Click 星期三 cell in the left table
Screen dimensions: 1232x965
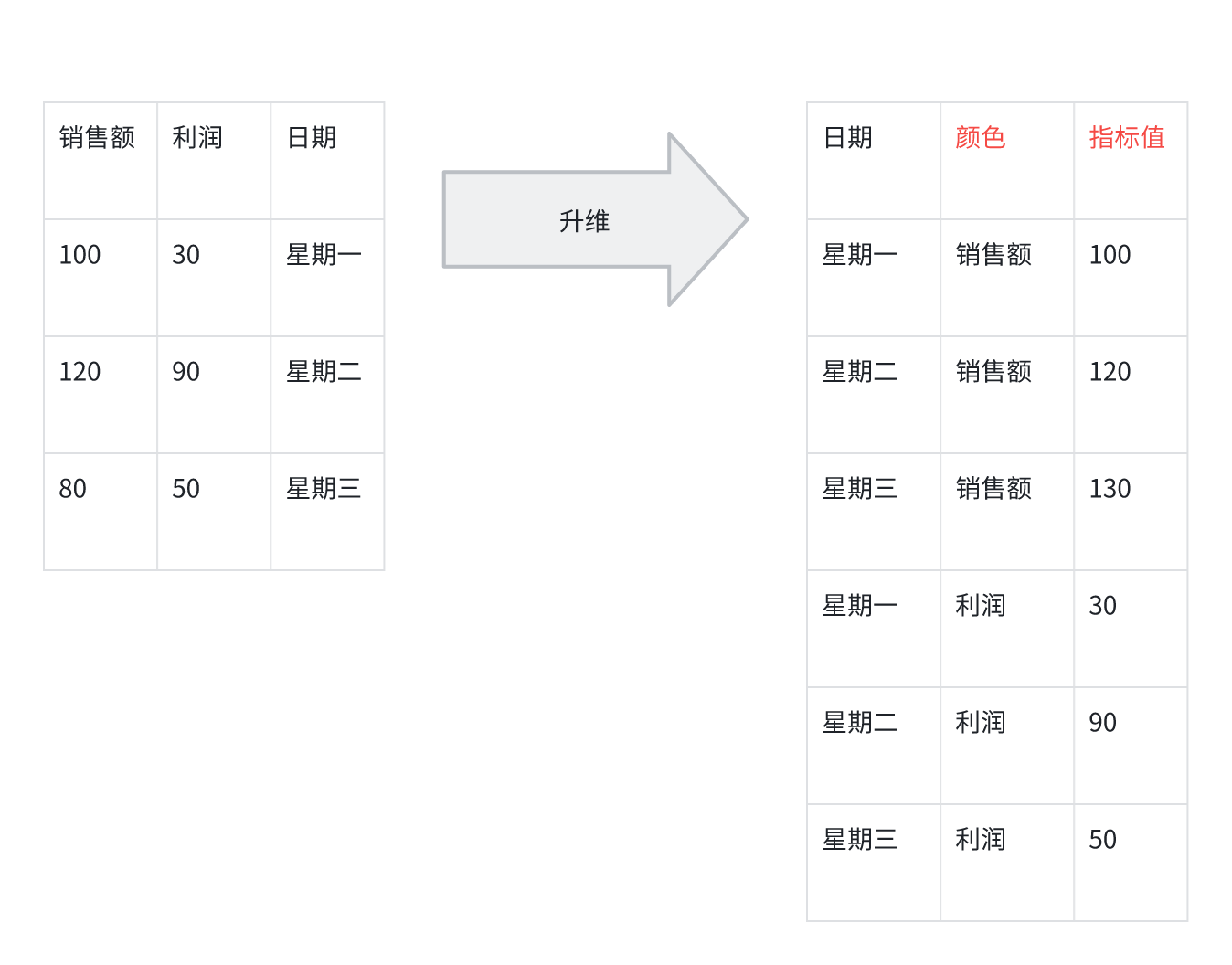pos(324,489)
